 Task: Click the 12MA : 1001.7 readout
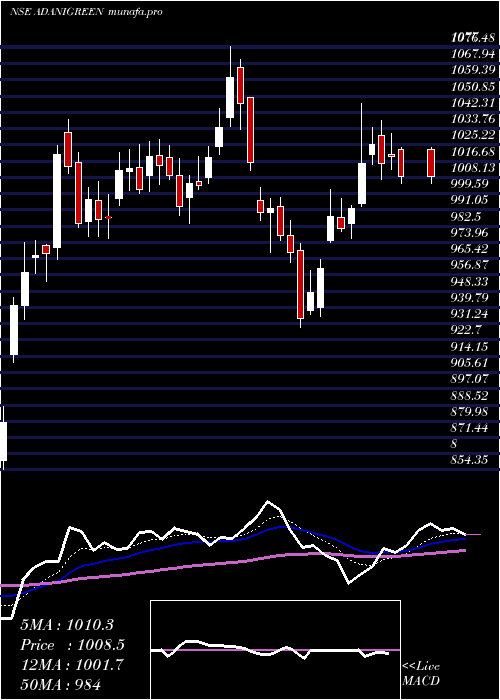72,664
